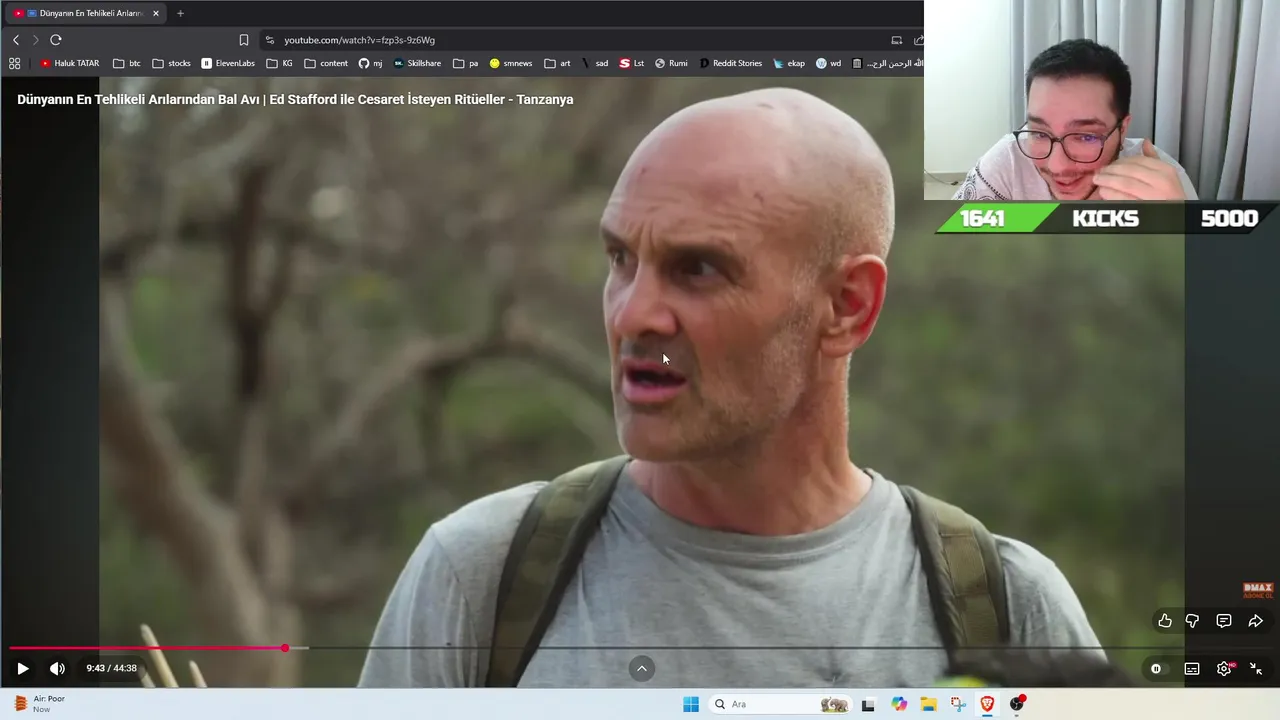Mute the video volume speaker icon
Image resolution: width=1280 pixels, height=720 pixels.
[57, 669]
